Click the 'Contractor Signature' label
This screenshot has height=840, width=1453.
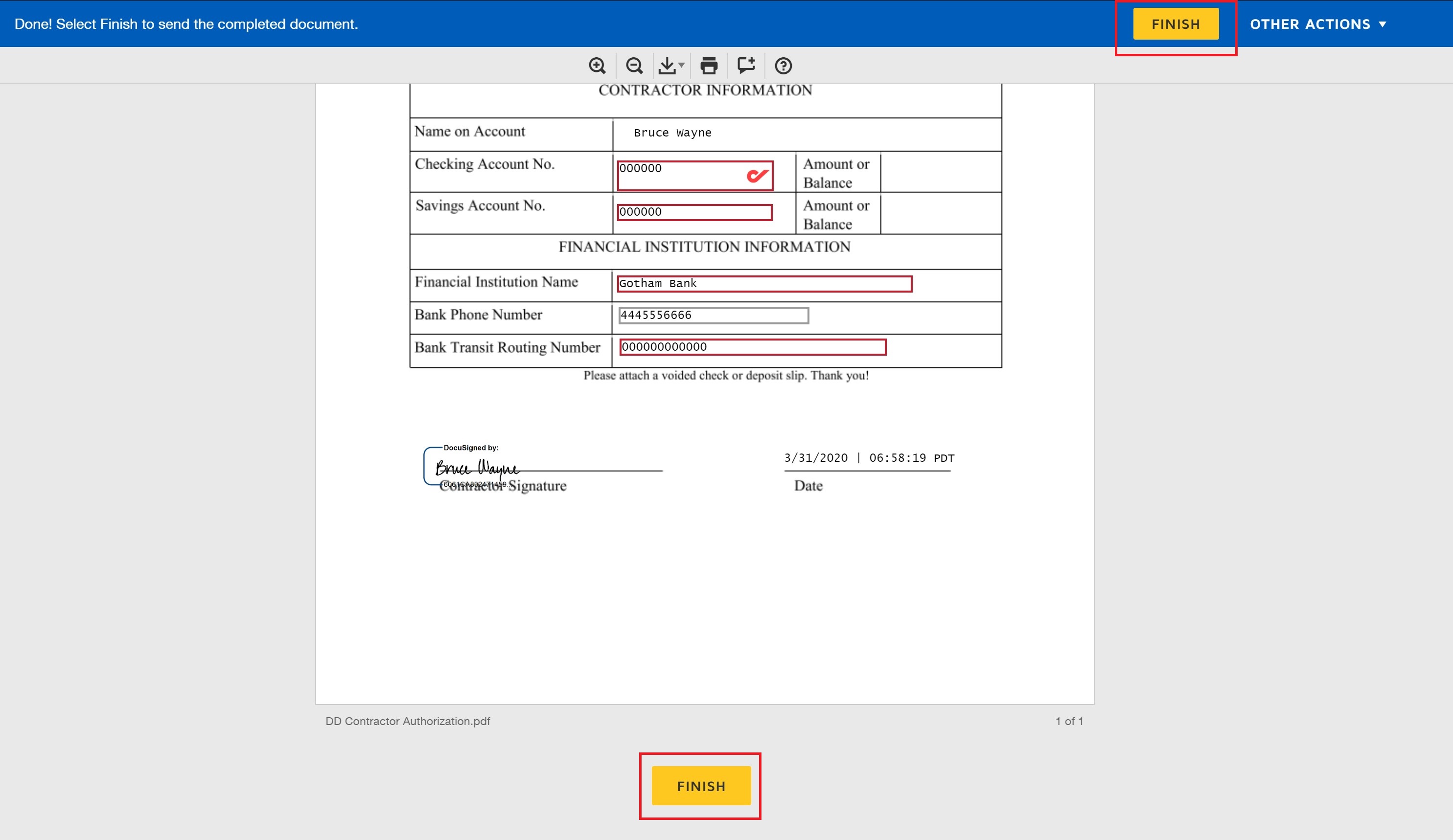point(503,485)
